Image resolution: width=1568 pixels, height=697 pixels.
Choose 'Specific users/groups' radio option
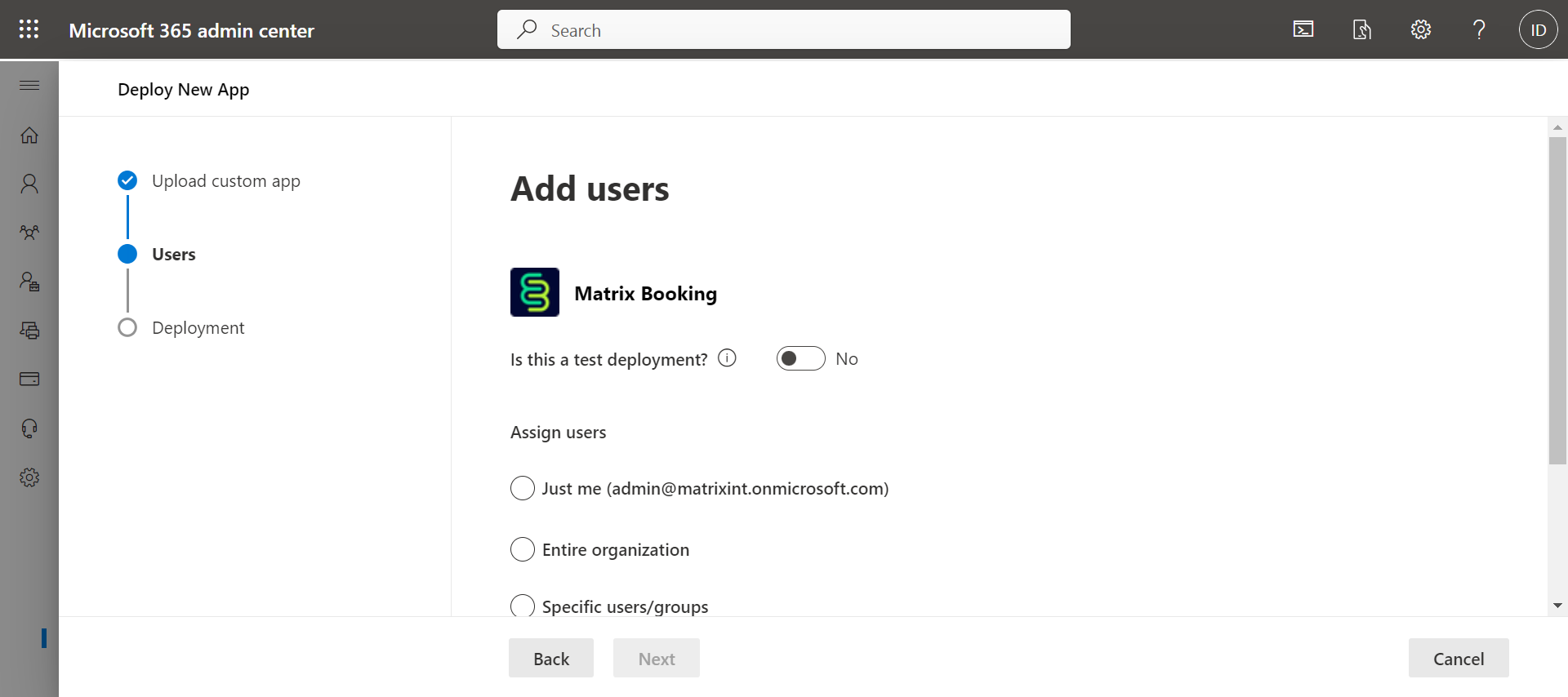pyautogui.click(x=523, y=606)
